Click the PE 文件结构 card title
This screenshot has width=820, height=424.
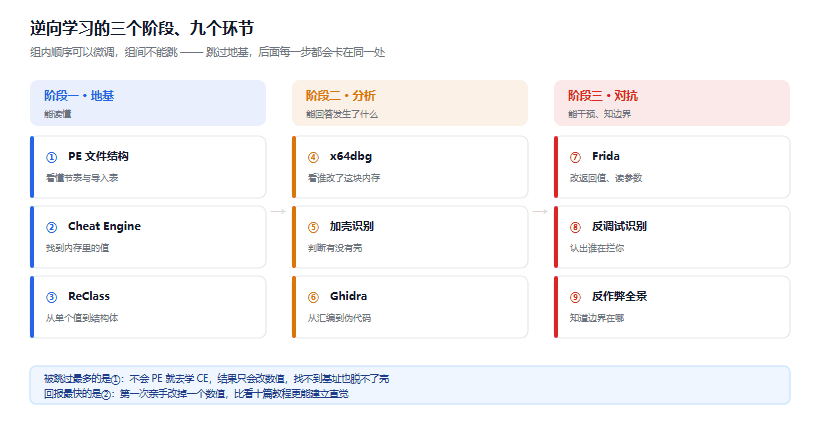click(x=98, y=156)
